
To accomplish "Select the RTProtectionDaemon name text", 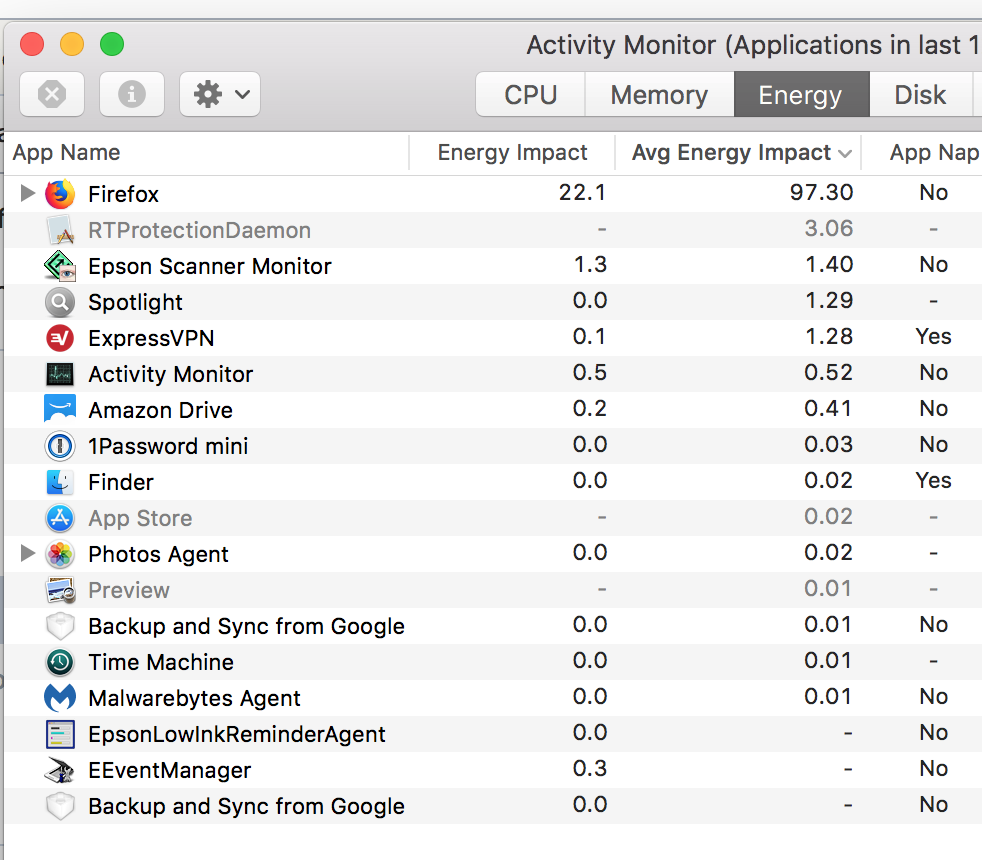I will 199,230.
